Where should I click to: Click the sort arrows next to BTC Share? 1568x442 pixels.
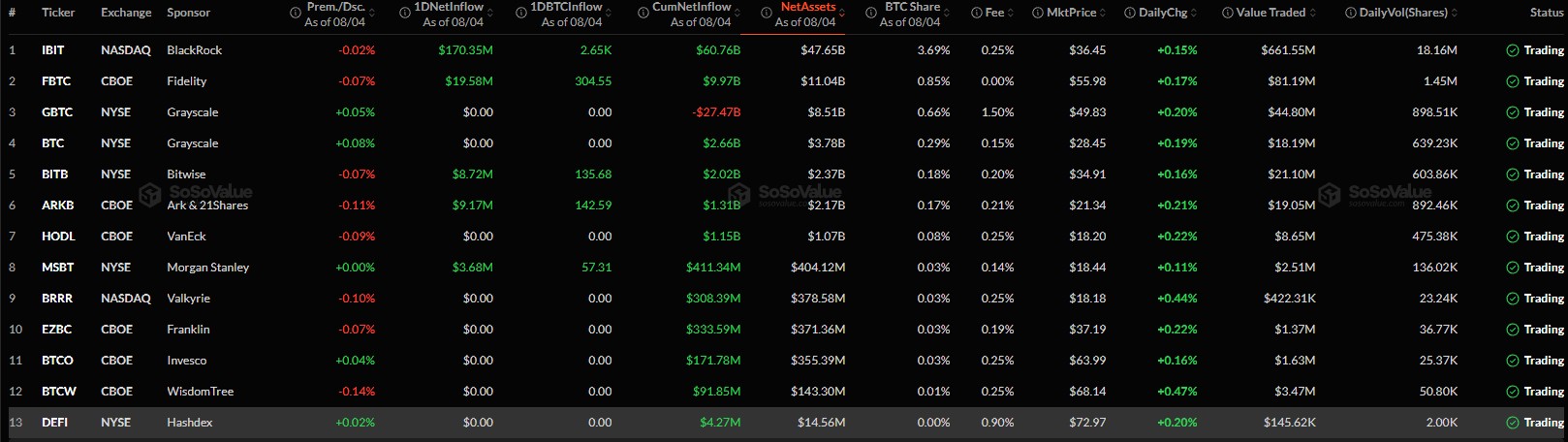(x=948, y=13)
